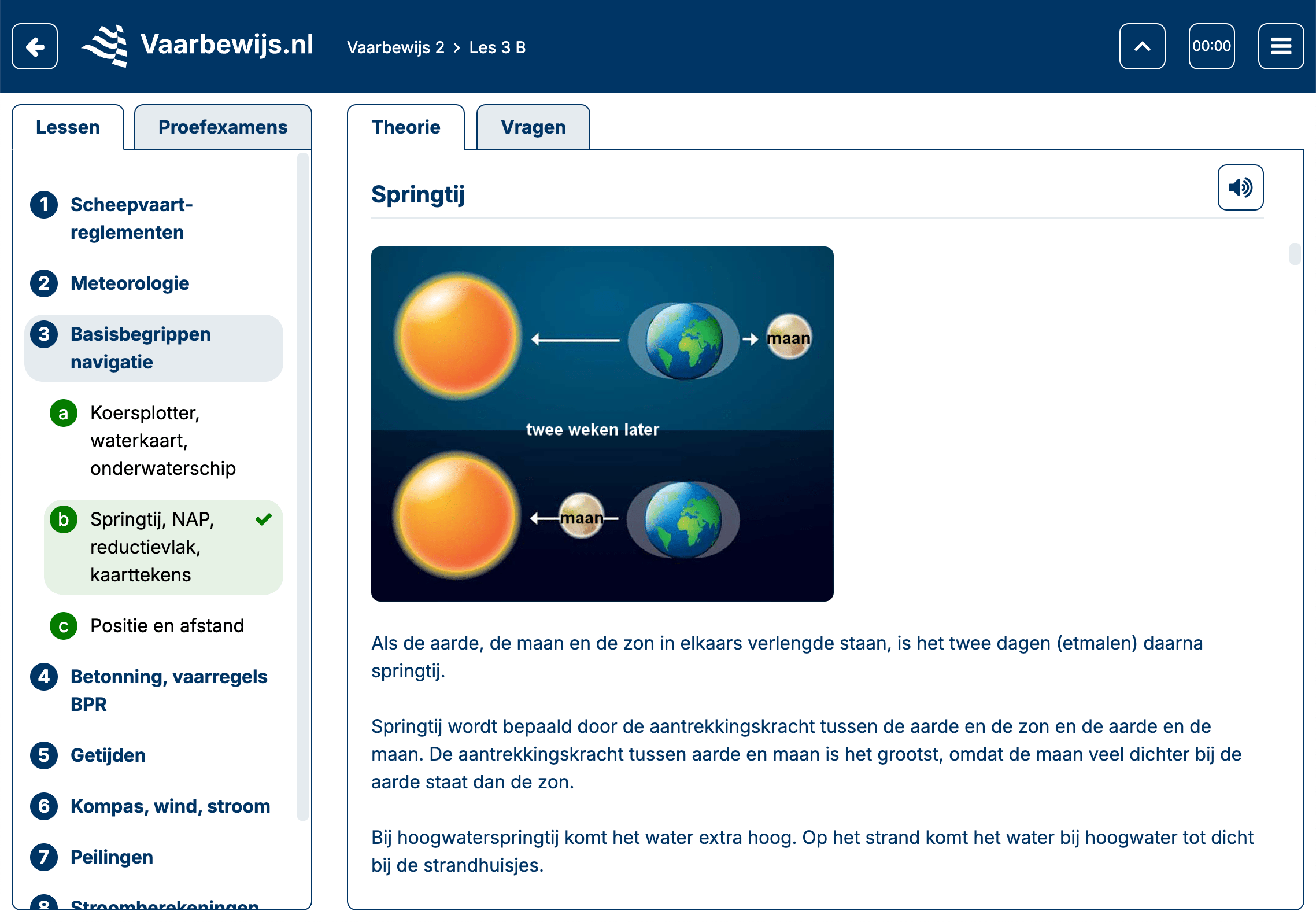Play the audio speaker for Springtij
Screen dimensions: 1316x922
1240,187
